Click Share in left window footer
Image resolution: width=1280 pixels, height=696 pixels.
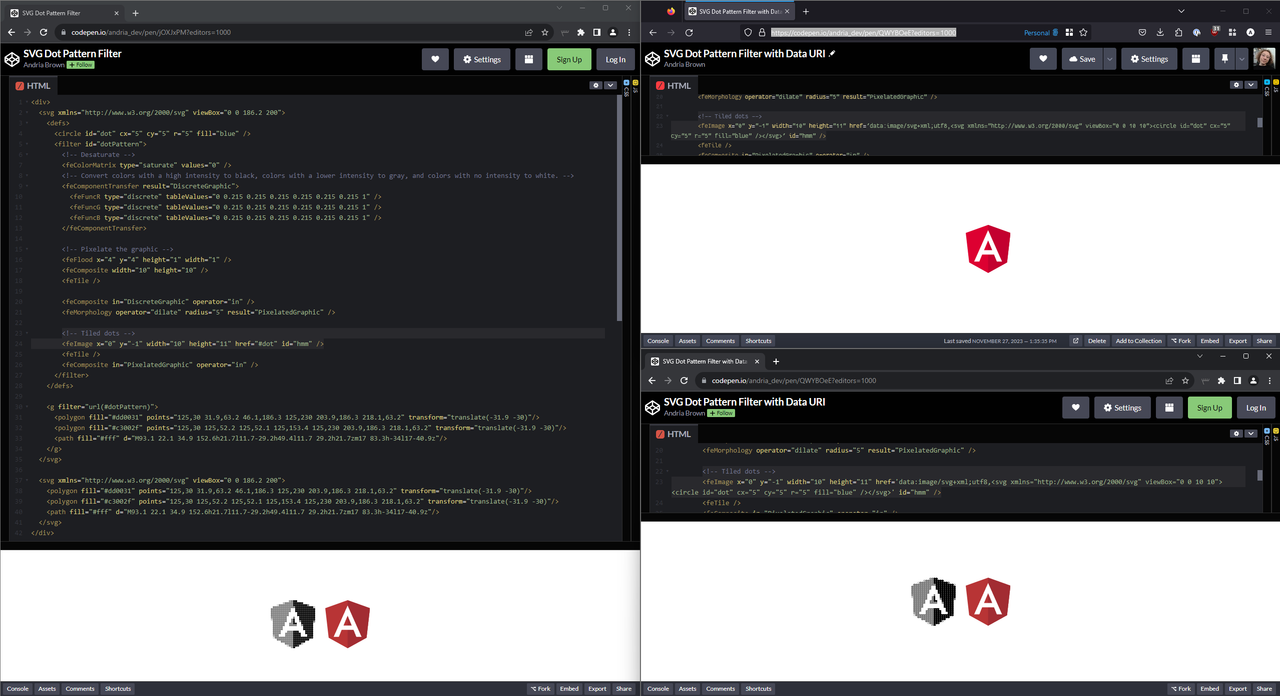pos(624,689)
